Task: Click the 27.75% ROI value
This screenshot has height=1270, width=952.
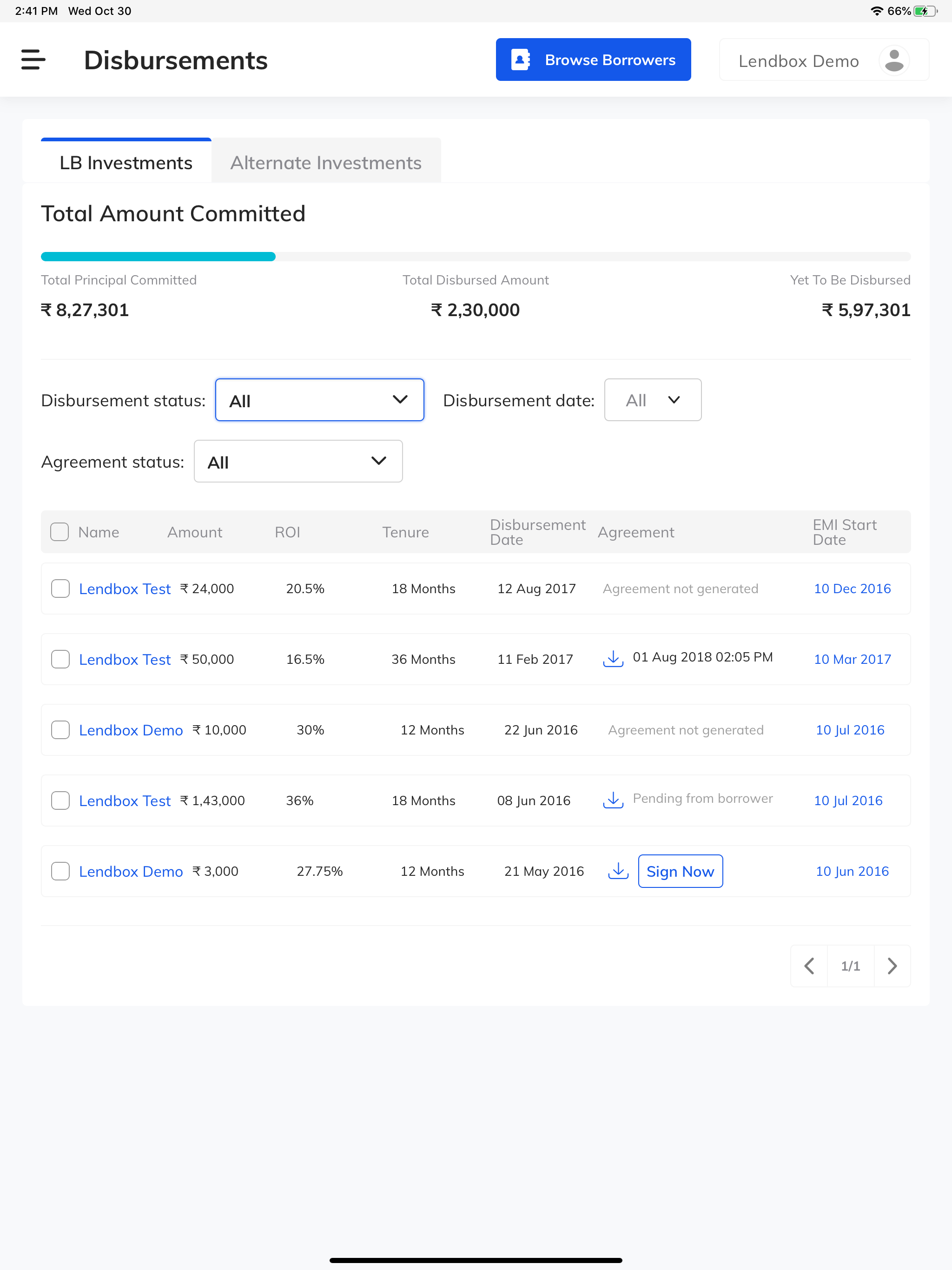Action: pyautogui.click(x=319, y=871)
